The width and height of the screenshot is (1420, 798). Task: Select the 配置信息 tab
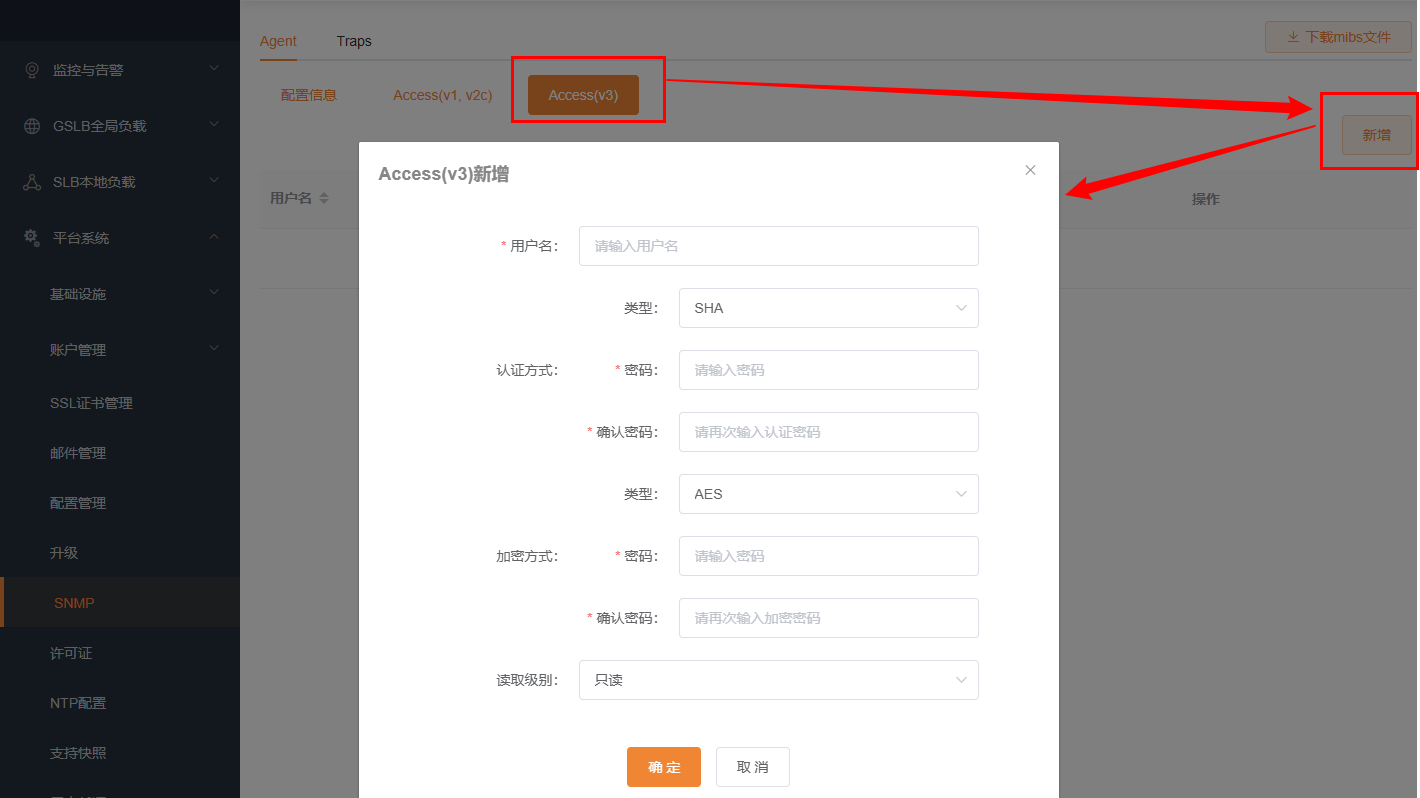[308, 94]
